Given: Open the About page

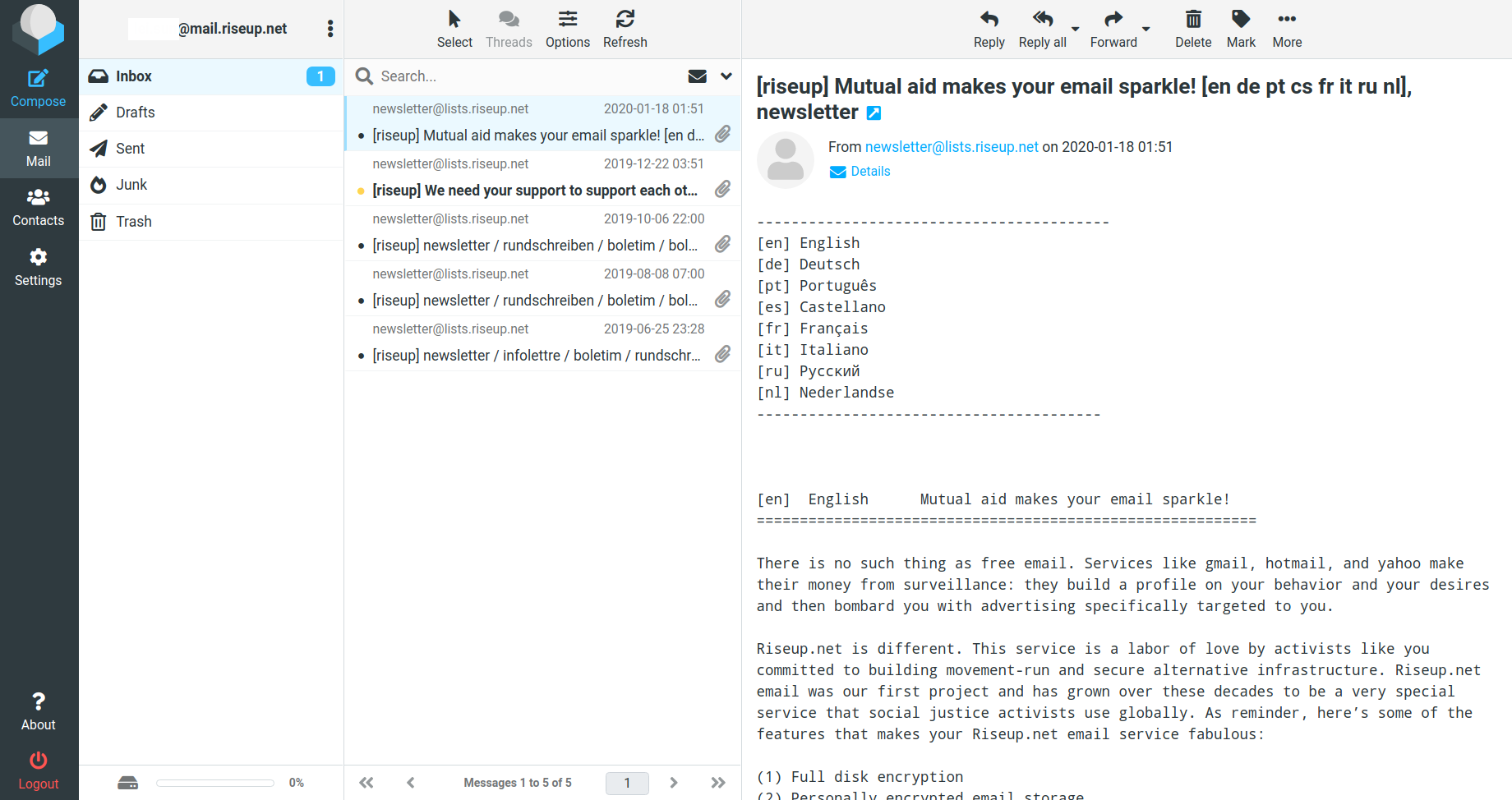Looking at the screenshot, I should pyautogui.click(x=39, y=711).
